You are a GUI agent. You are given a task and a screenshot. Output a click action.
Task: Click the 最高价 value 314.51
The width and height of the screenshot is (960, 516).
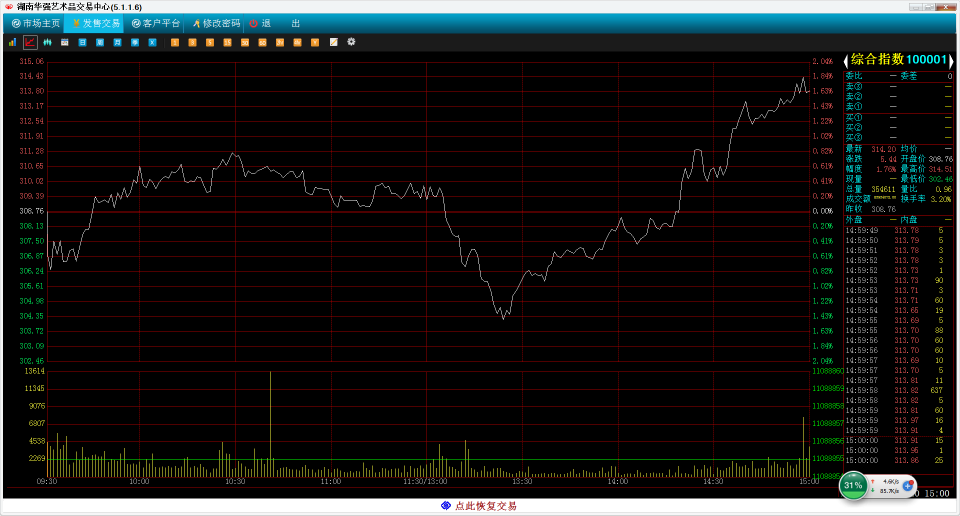pyautogui.click(x=940, y=169)
